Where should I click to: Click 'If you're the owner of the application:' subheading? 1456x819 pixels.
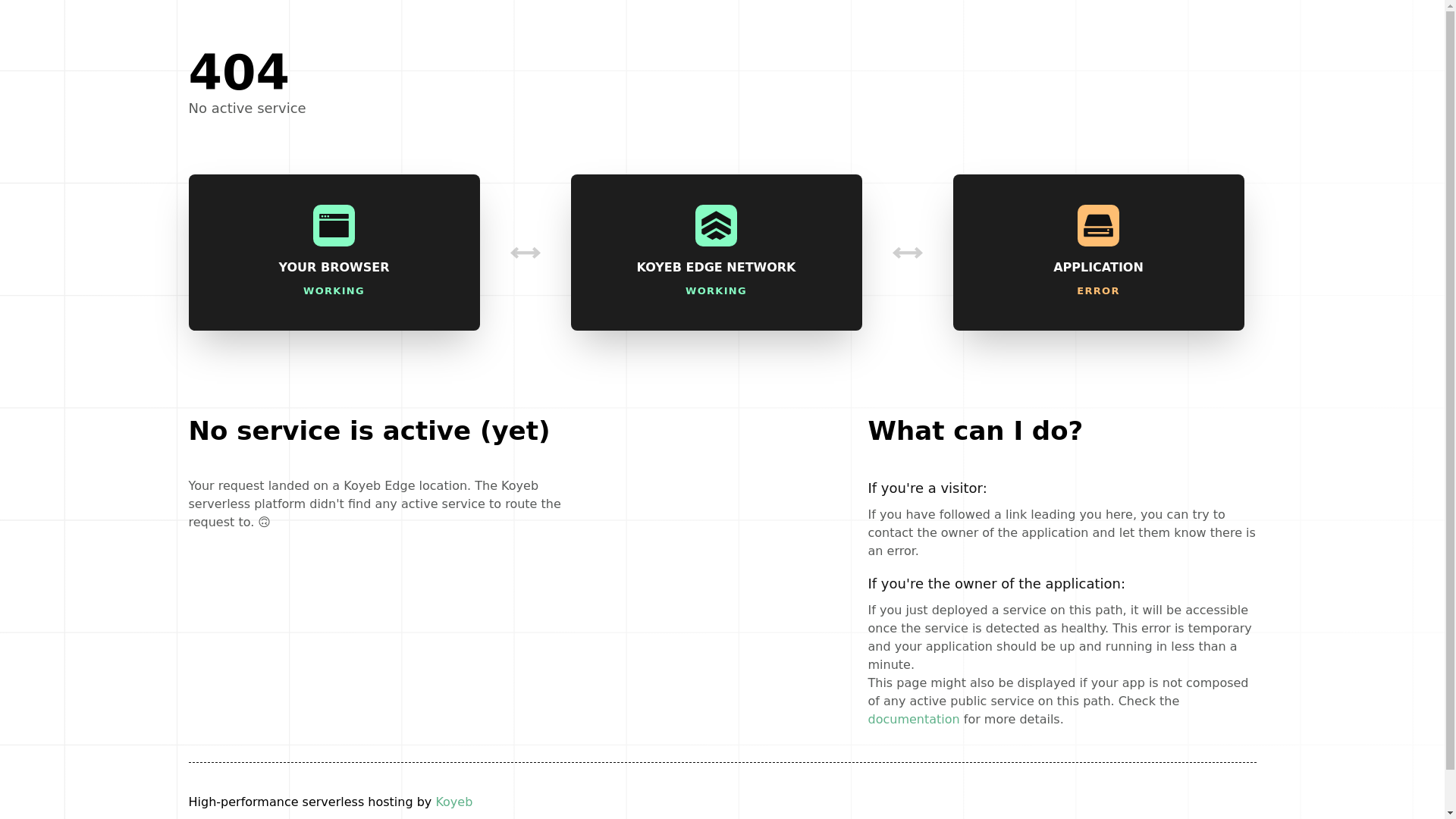pyautogui.click(x=996, y=584)
